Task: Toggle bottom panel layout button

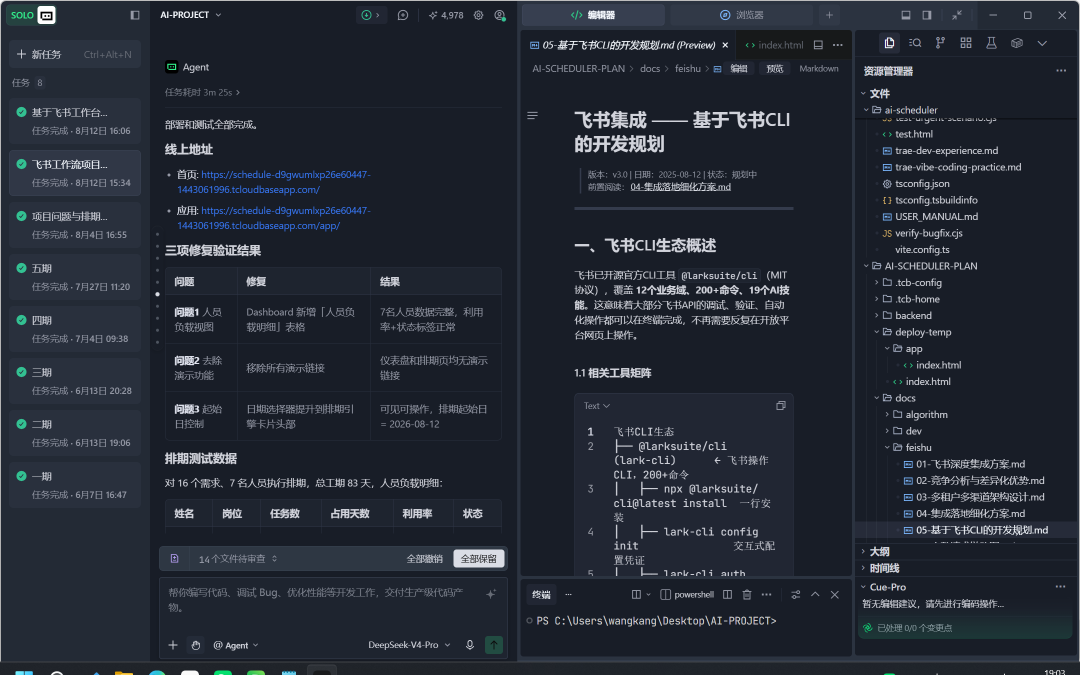Action: pyautogui.click(x=906, y=15)
